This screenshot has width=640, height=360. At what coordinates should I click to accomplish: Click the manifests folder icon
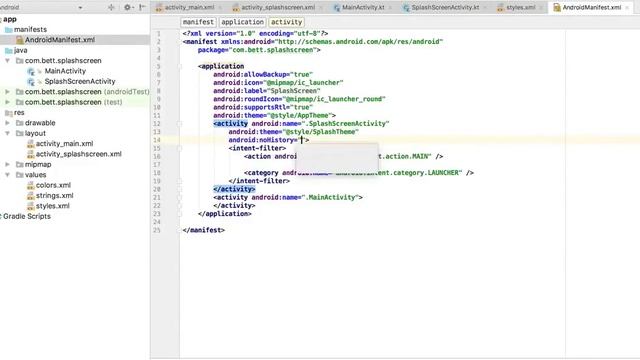(9, 30)
